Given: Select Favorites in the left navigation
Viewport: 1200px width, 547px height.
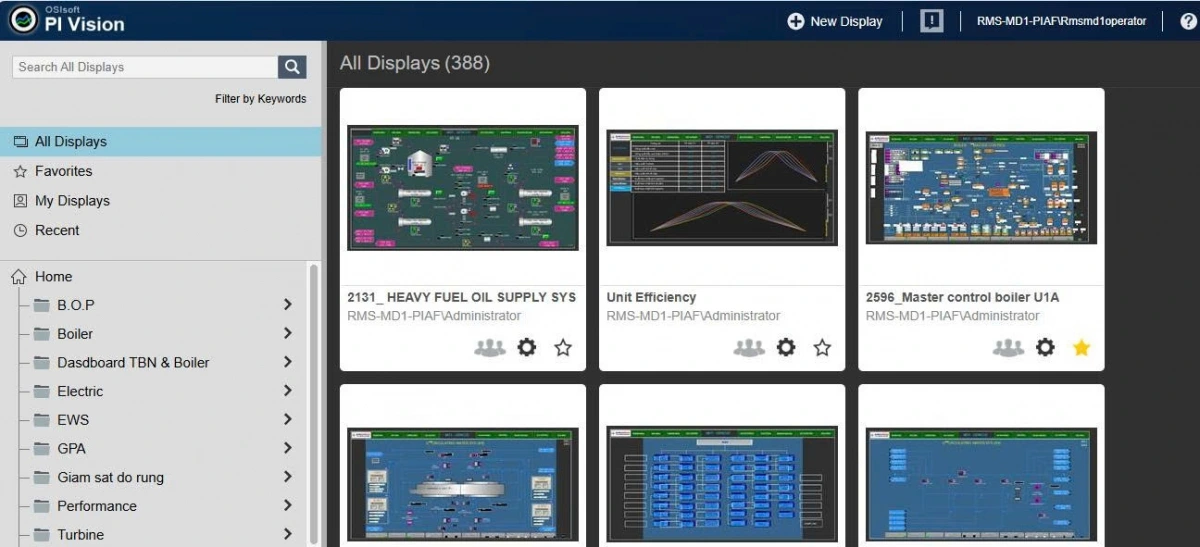Looking at the screenshot, I should [63, 171].
